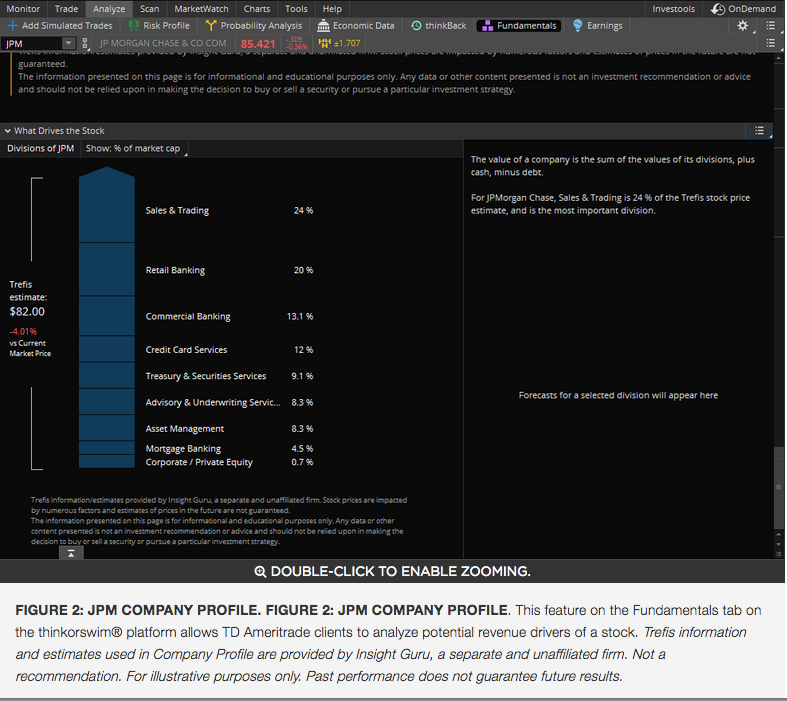Click the scrollbar down arrow
787x701 pixels.
(x=778, y=544)
